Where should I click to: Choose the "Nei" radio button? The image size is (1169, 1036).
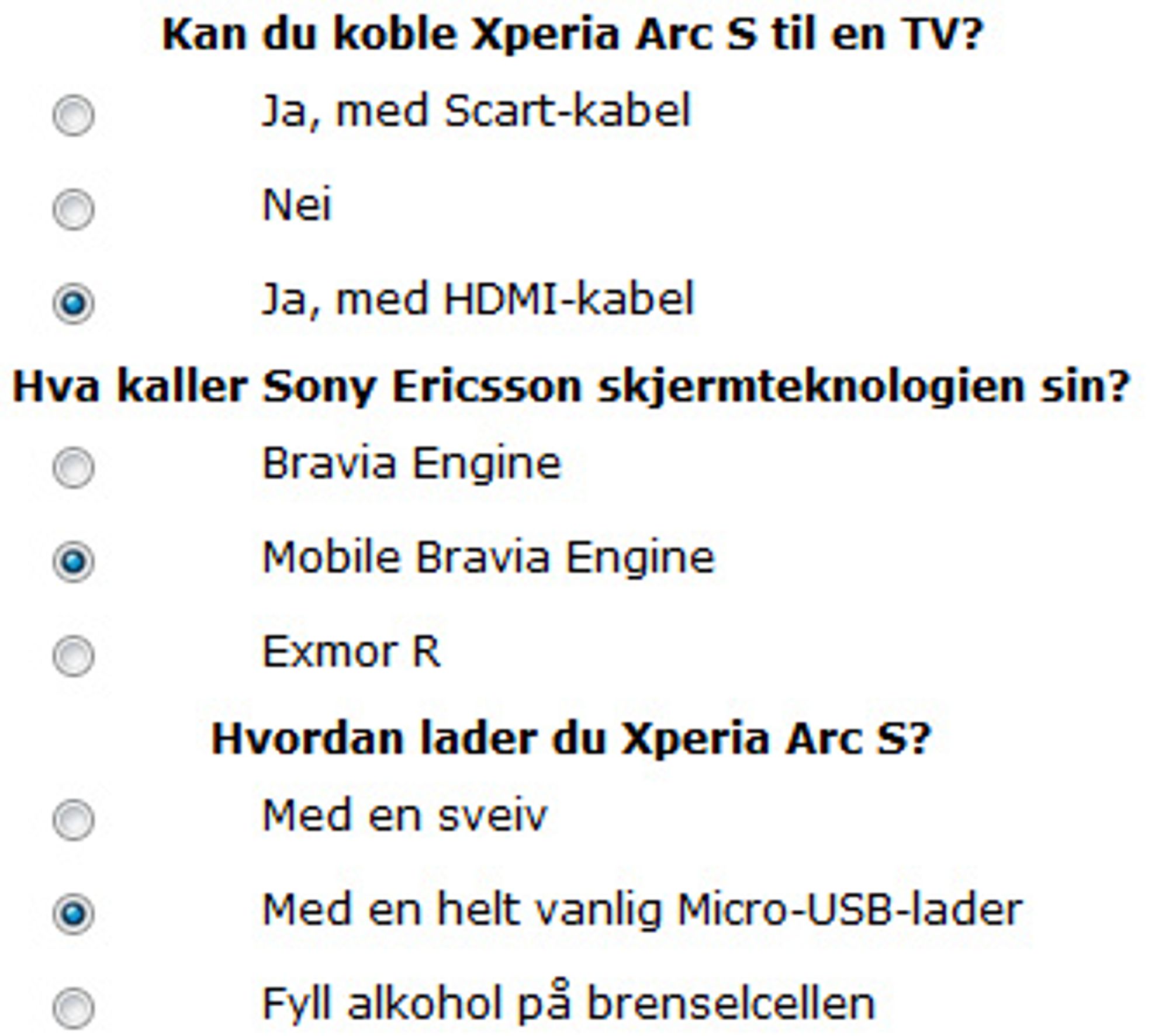73,209
